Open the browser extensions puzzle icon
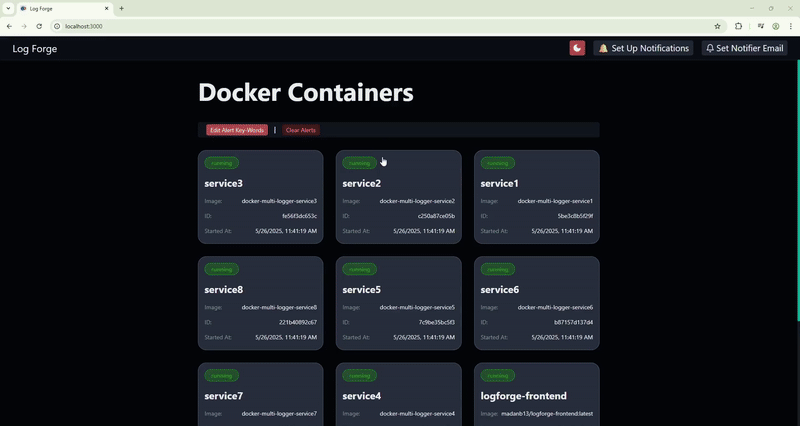Image resolution: width=800 pixels, height=426 pixels. click(739, 26)
